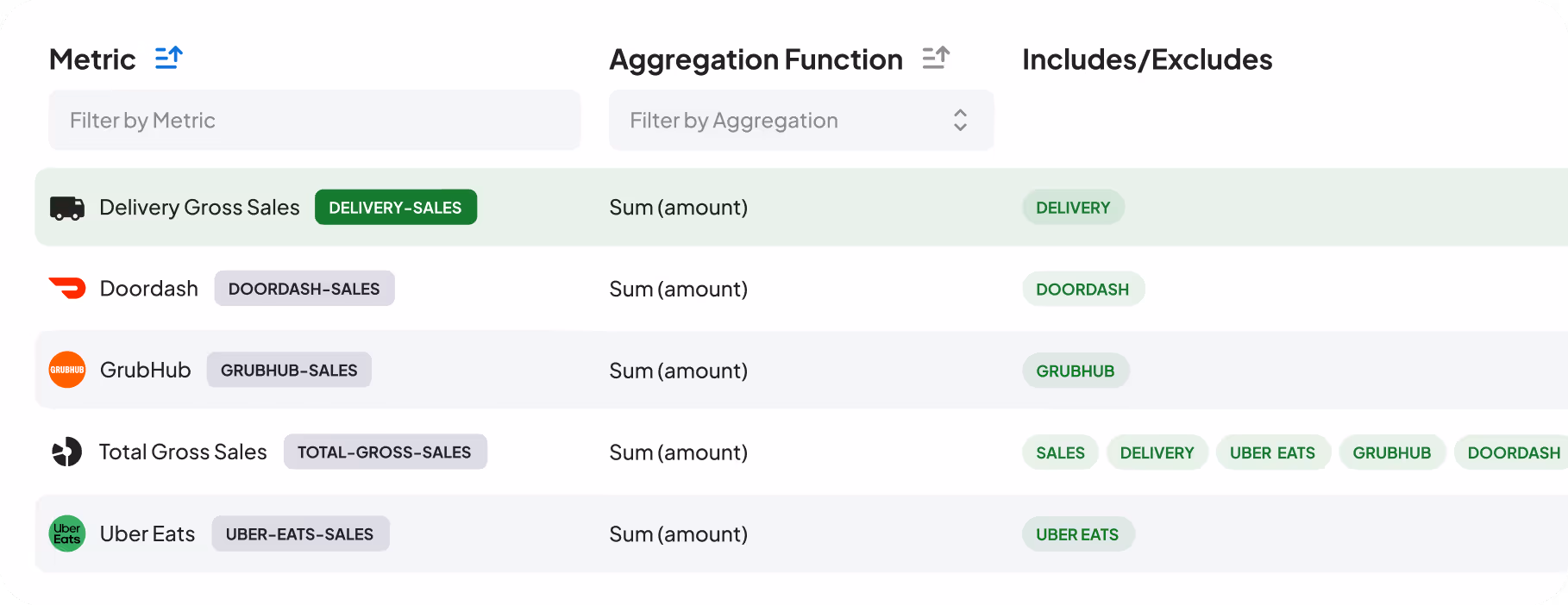Viewport: 1568px width, 605px height.
Task: Click UBER EATS chip in Total Gross Sales row
Action: tap(1272, 452)
